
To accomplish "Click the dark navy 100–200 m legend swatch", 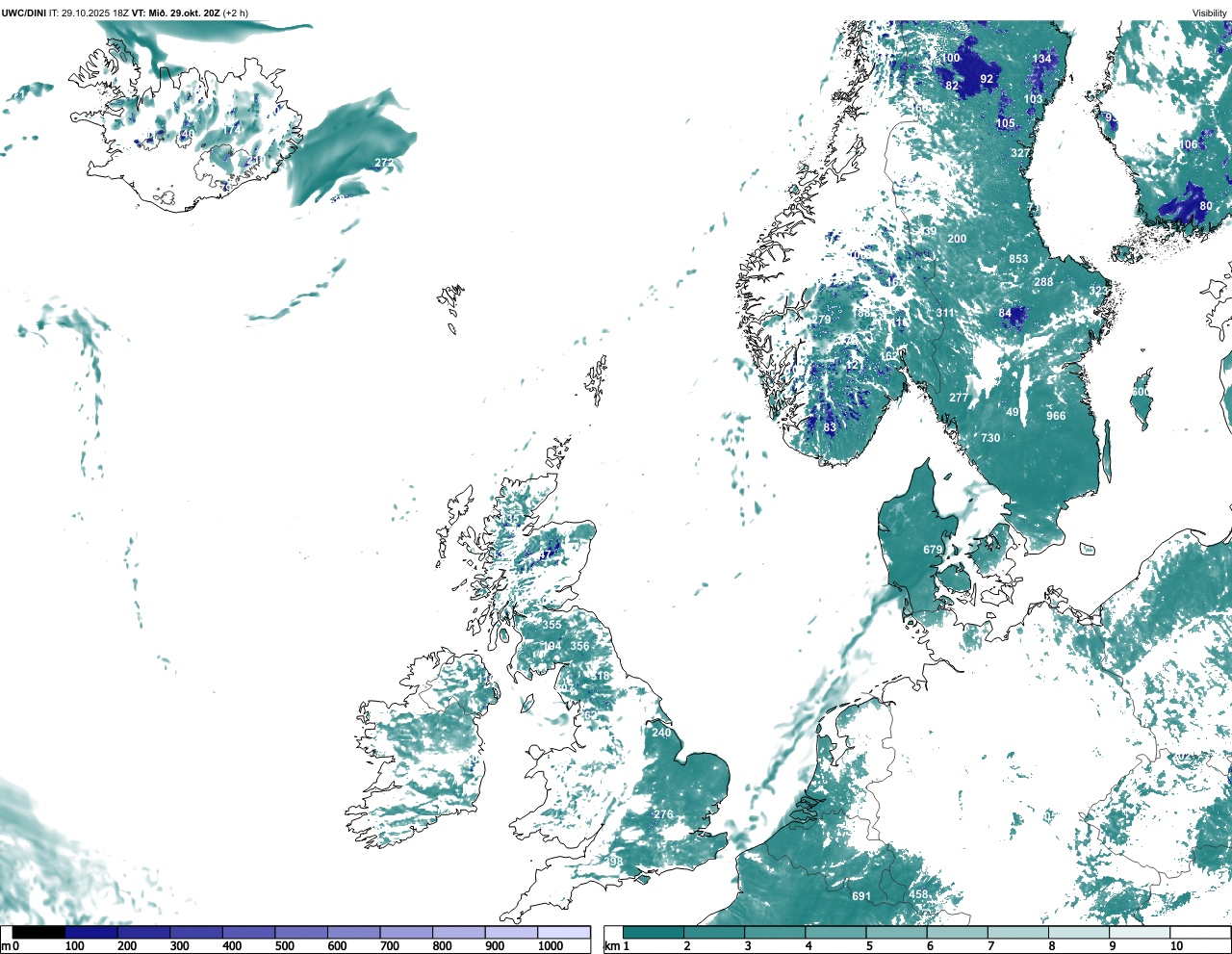I will tap(91, 932).
